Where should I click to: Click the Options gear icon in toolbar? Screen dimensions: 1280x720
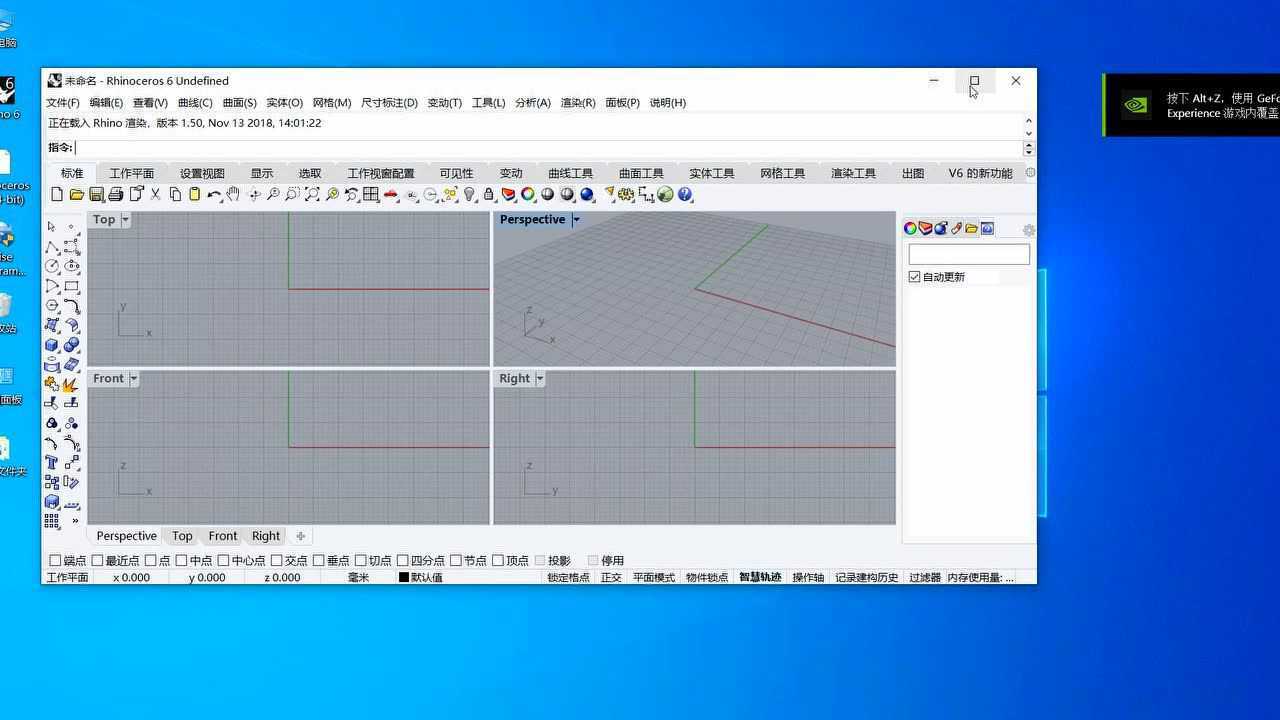(627, 194)
